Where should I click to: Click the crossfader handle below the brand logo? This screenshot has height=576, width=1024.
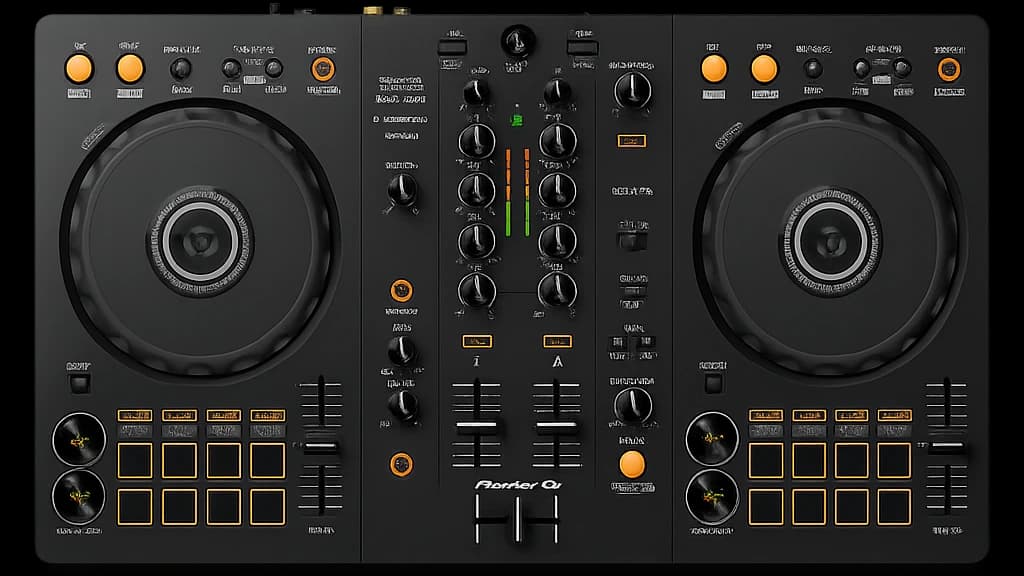tap(517, 519)
